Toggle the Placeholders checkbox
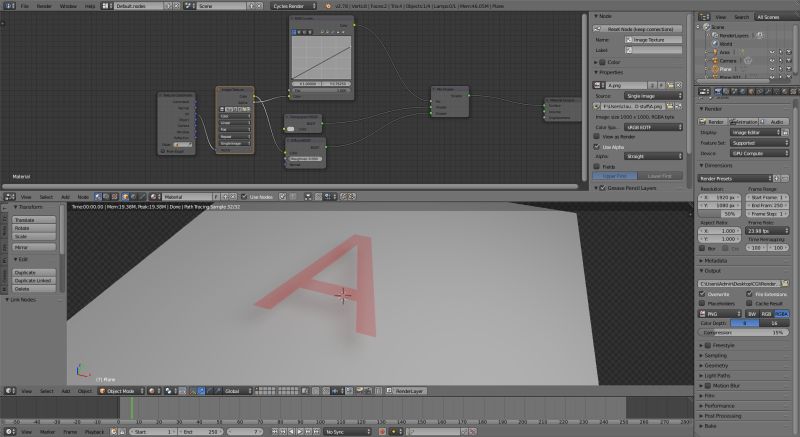This screenshot has width=800, height=437. pyautogui.click(x=702, y=303)
